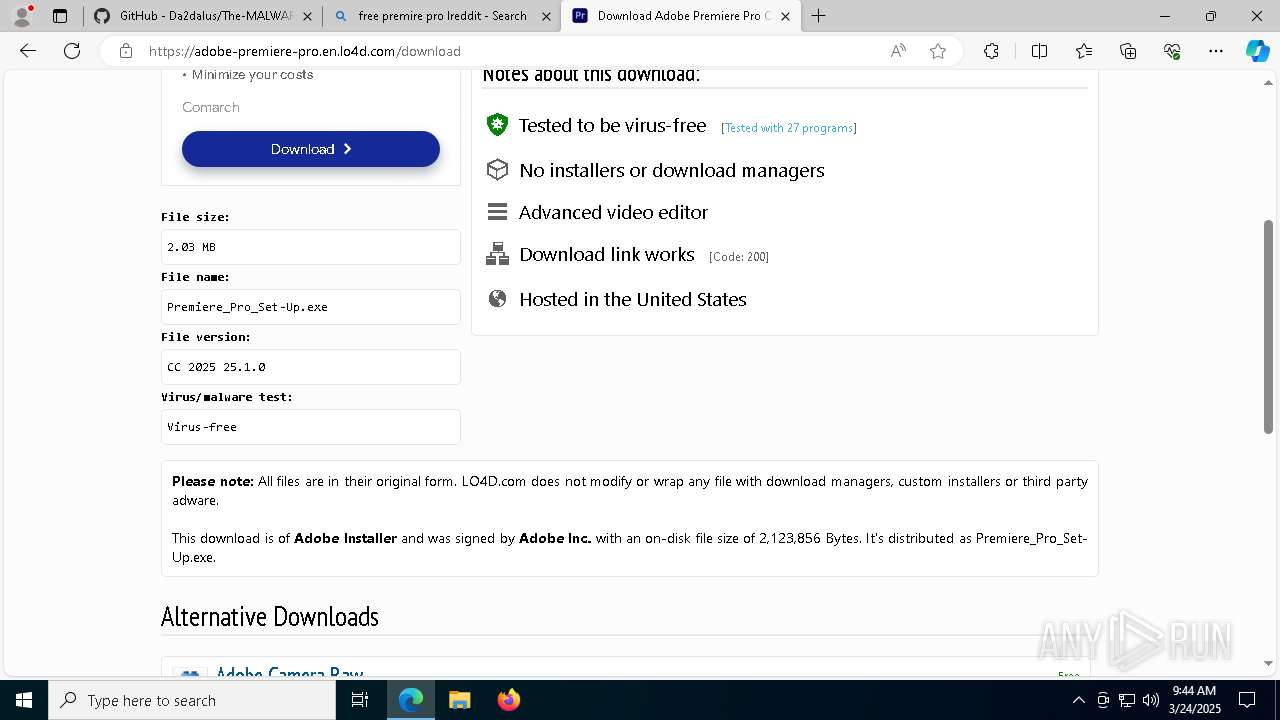1280x720 pixels.
Task: Click the no installers box icon
Action: pos(497,170)
